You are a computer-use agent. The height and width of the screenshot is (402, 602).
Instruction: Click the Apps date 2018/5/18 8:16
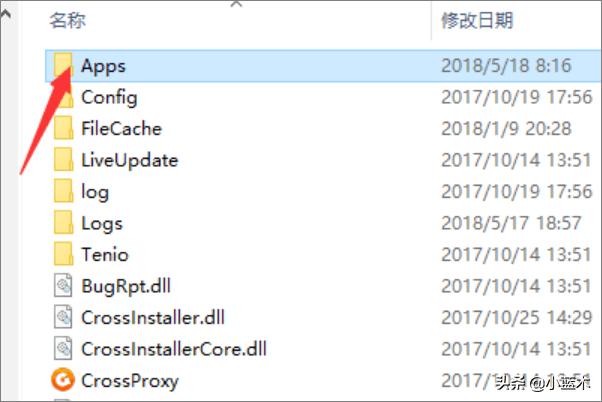[506, 66]
